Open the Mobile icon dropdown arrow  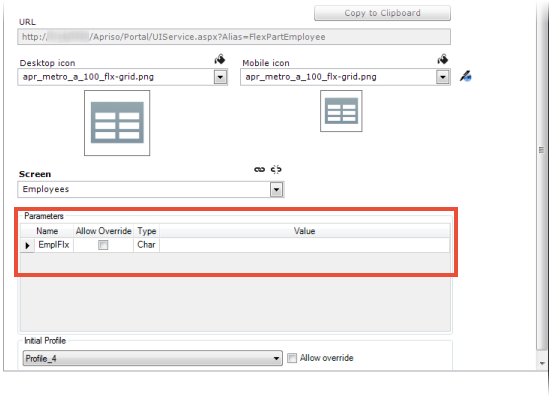(443, 77)
